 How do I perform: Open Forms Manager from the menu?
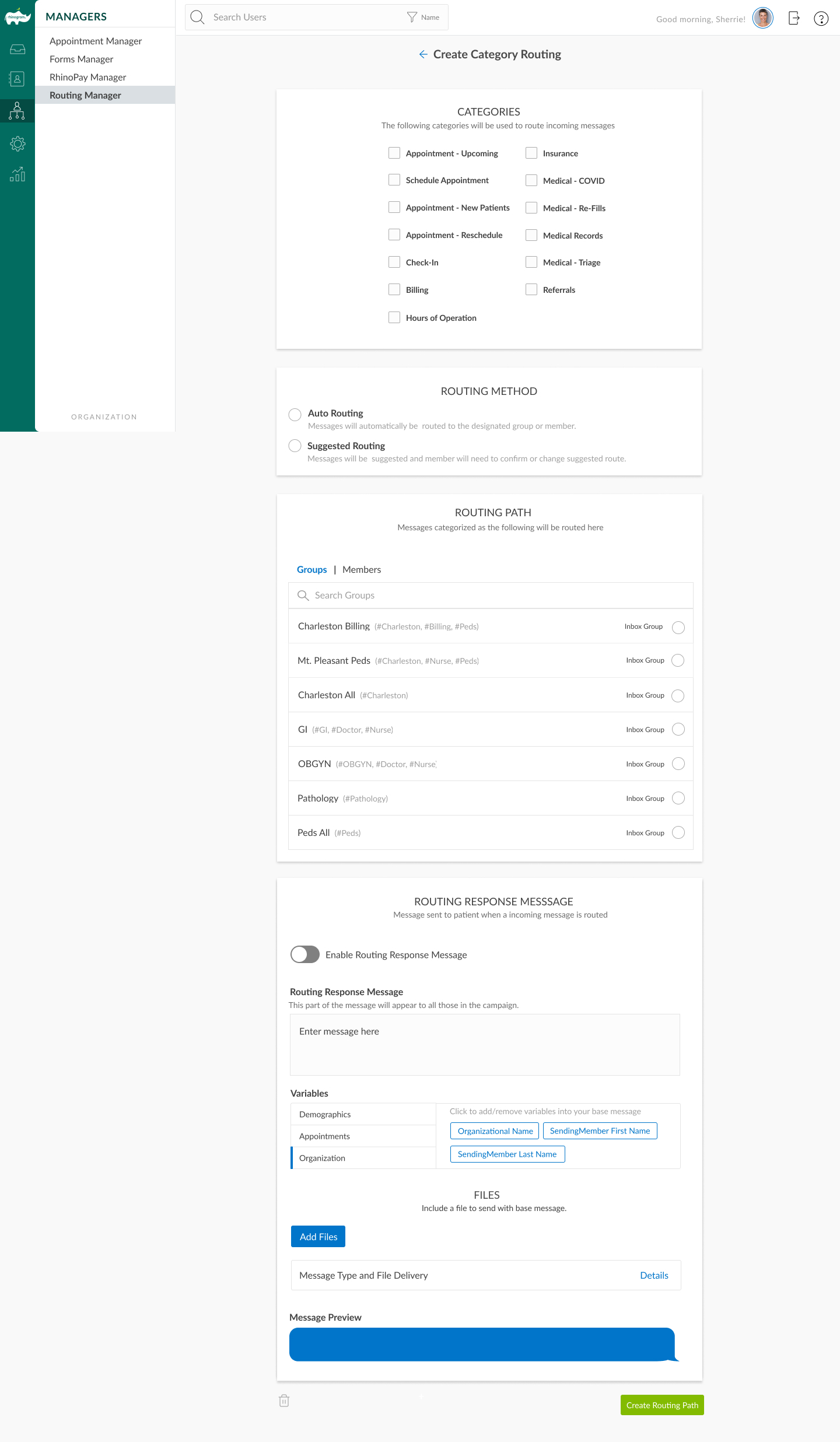82,59
